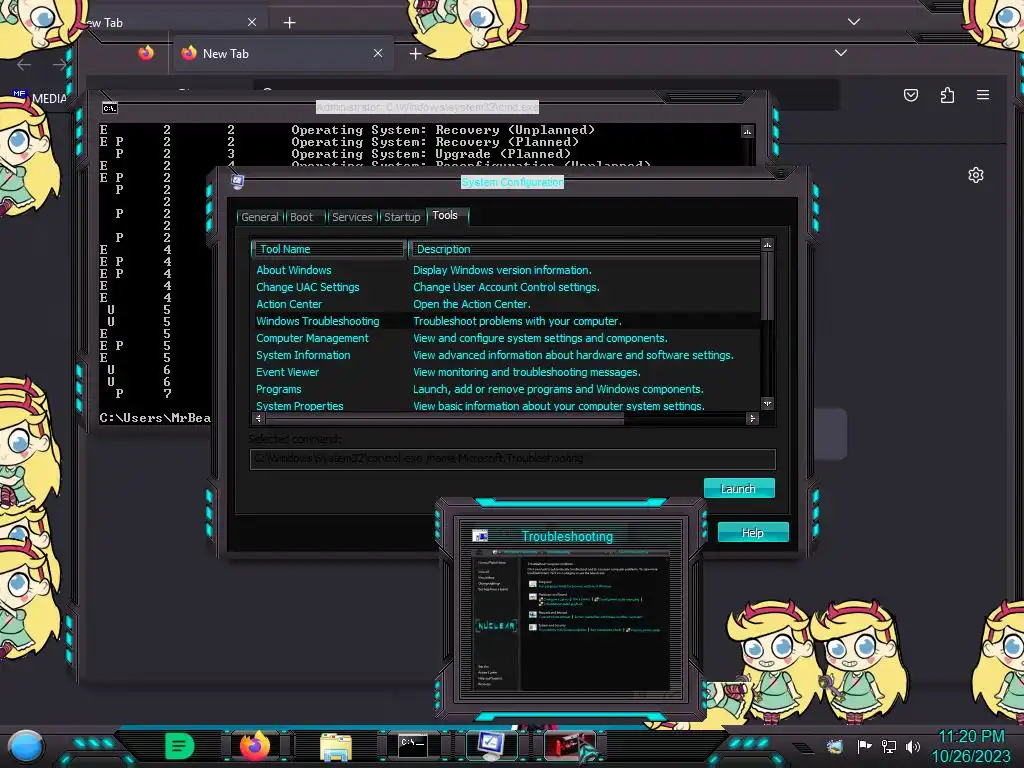
Task: Click the Selected command text field
Action: pyautogui.click(x=513, y=458)
